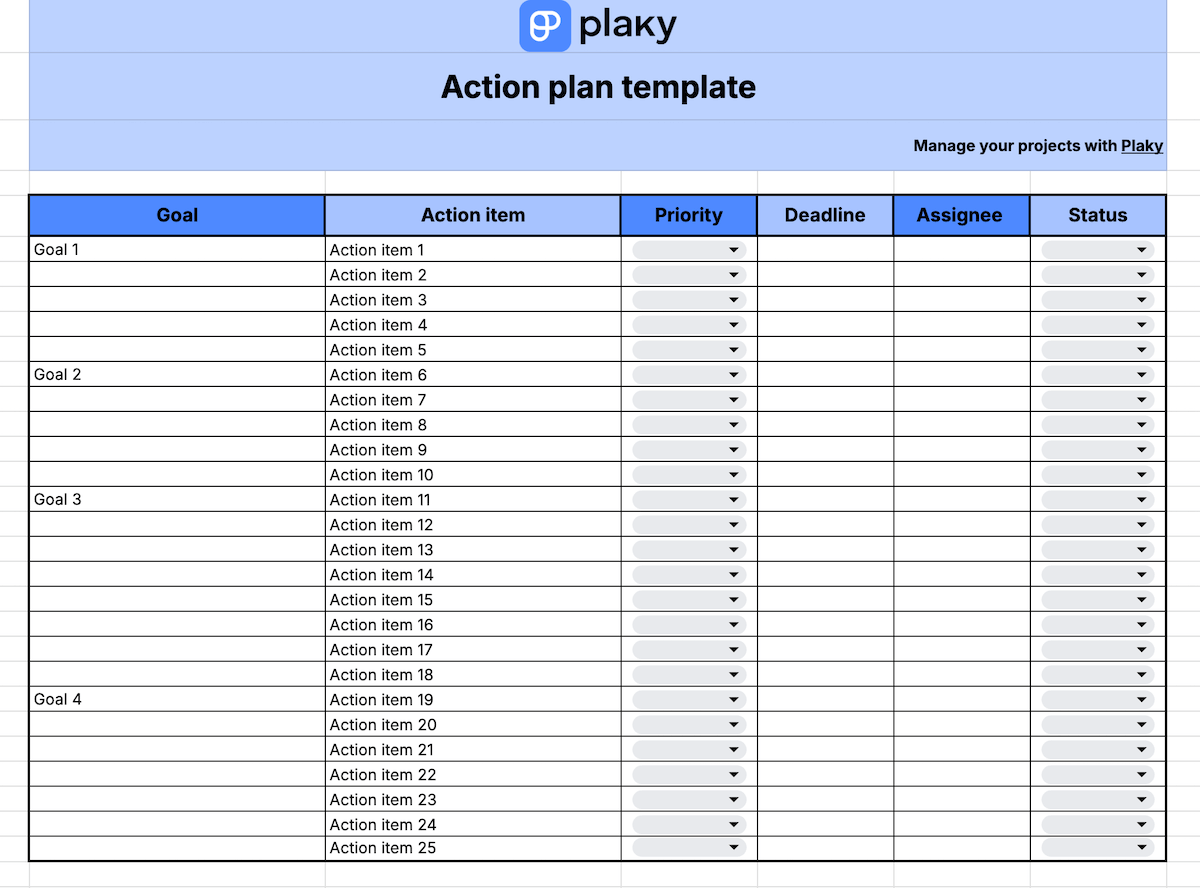Screen dimensions: 1200x888
Task: Select the Goal 3 cell
Action: click(x=177, y=500)
